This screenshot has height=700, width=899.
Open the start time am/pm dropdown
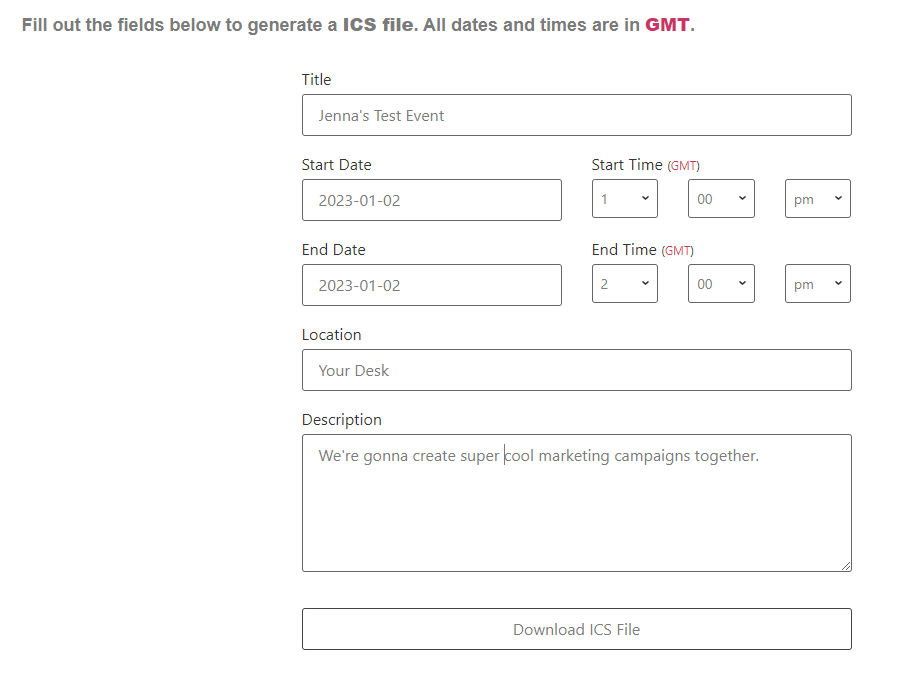pyautogui.click(x=817, y=198)
